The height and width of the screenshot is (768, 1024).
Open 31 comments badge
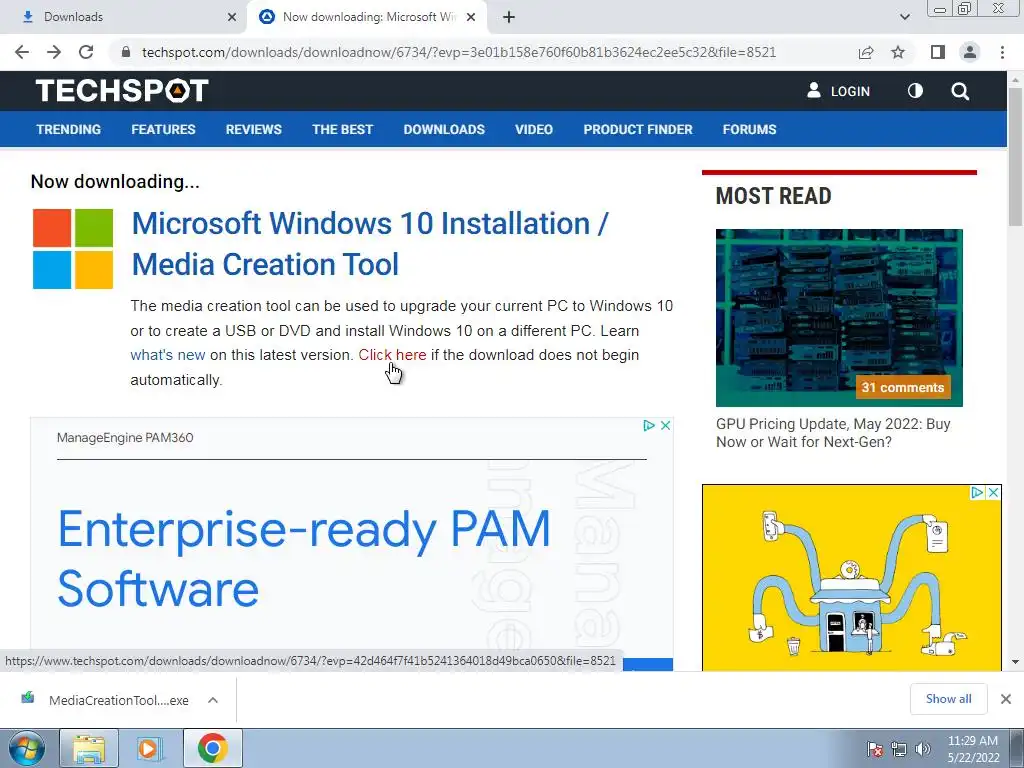pyautogui.click(x=903, y=387)
